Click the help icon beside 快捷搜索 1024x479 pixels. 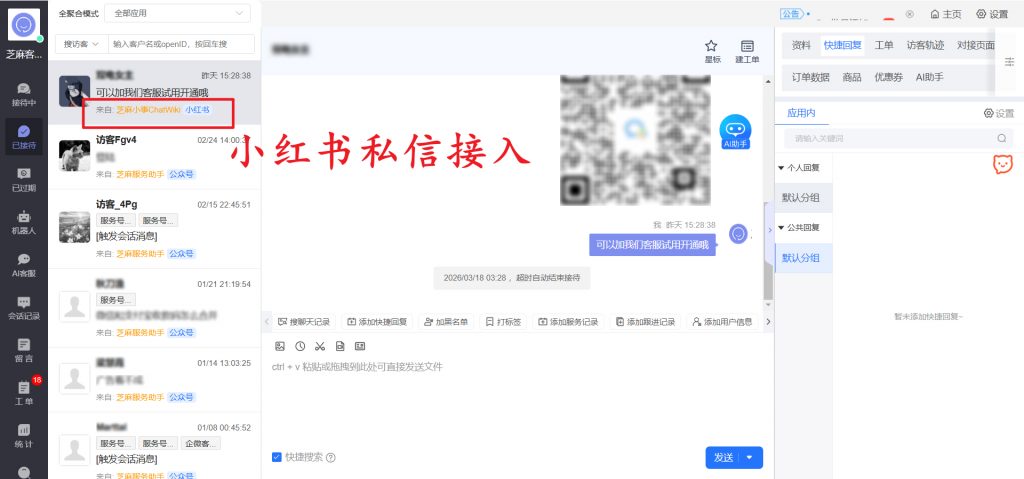330,457
